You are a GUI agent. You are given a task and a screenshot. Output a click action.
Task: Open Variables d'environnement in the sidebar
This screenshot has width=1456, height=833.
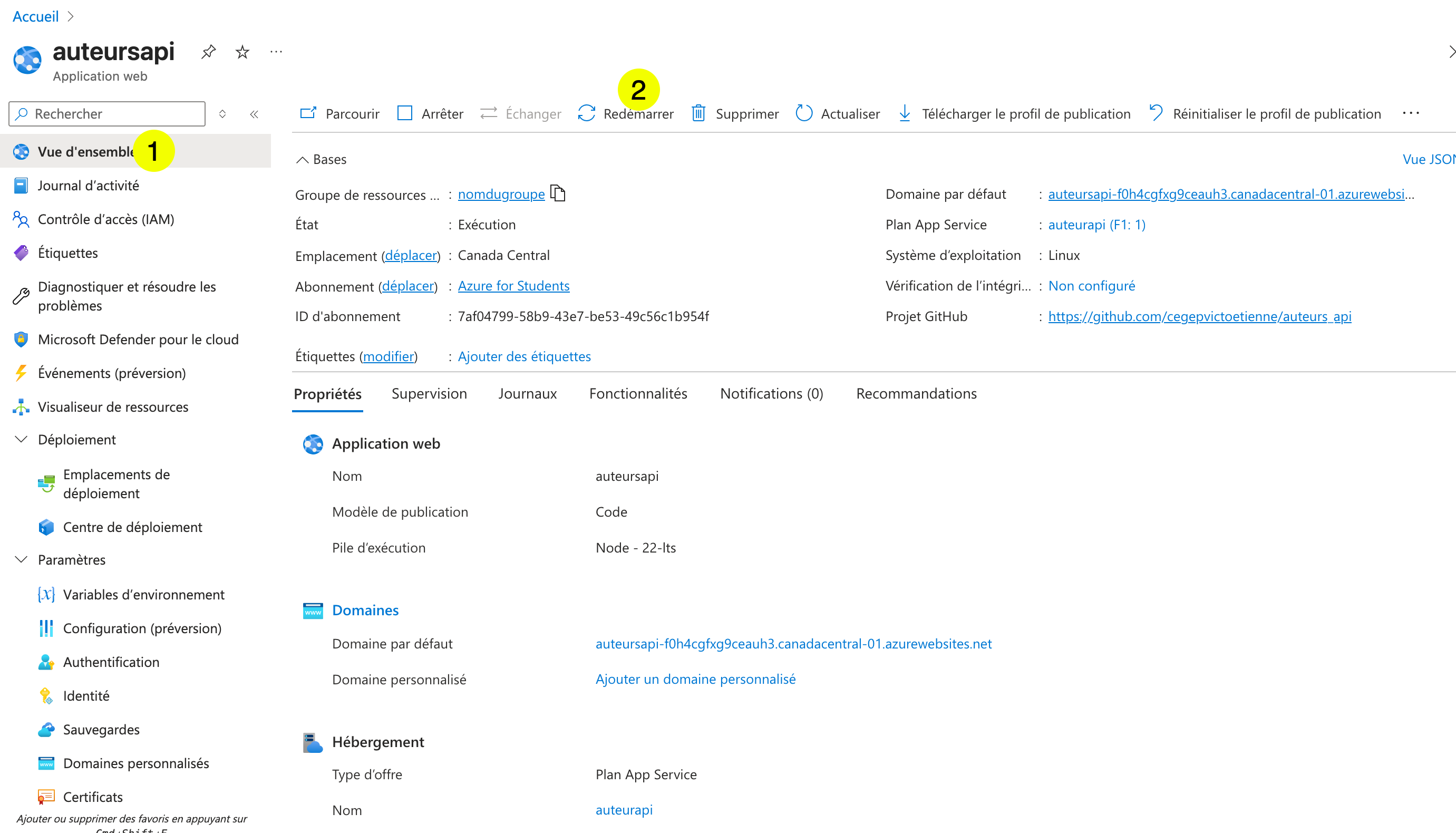point(143,594)
